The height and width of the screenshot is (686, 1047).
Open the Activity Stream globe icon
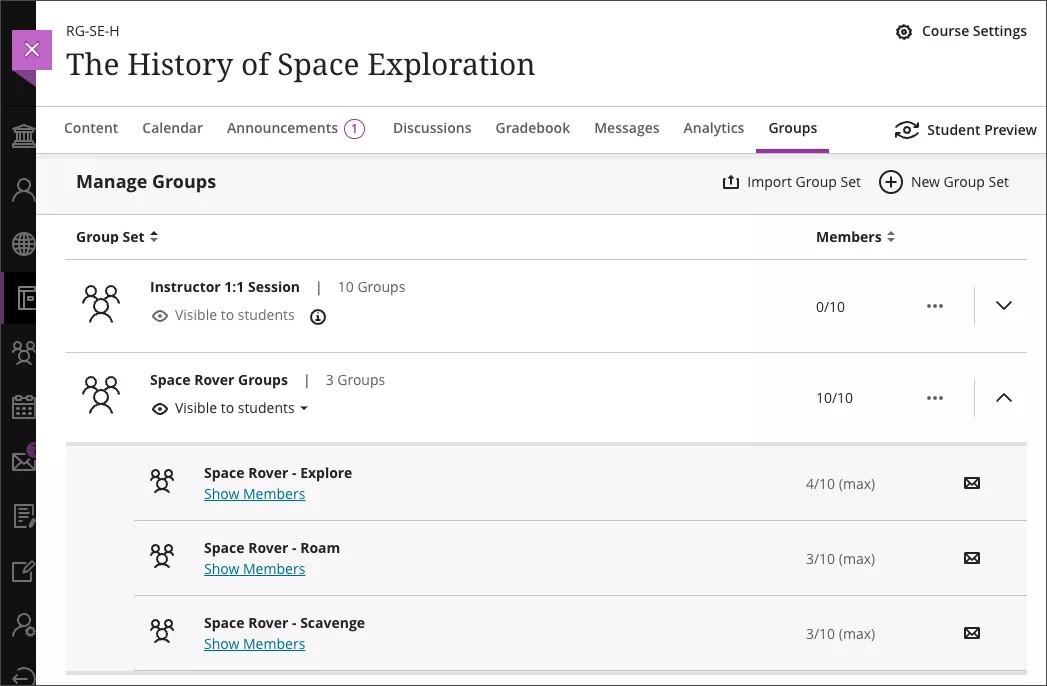coord(22,243)
